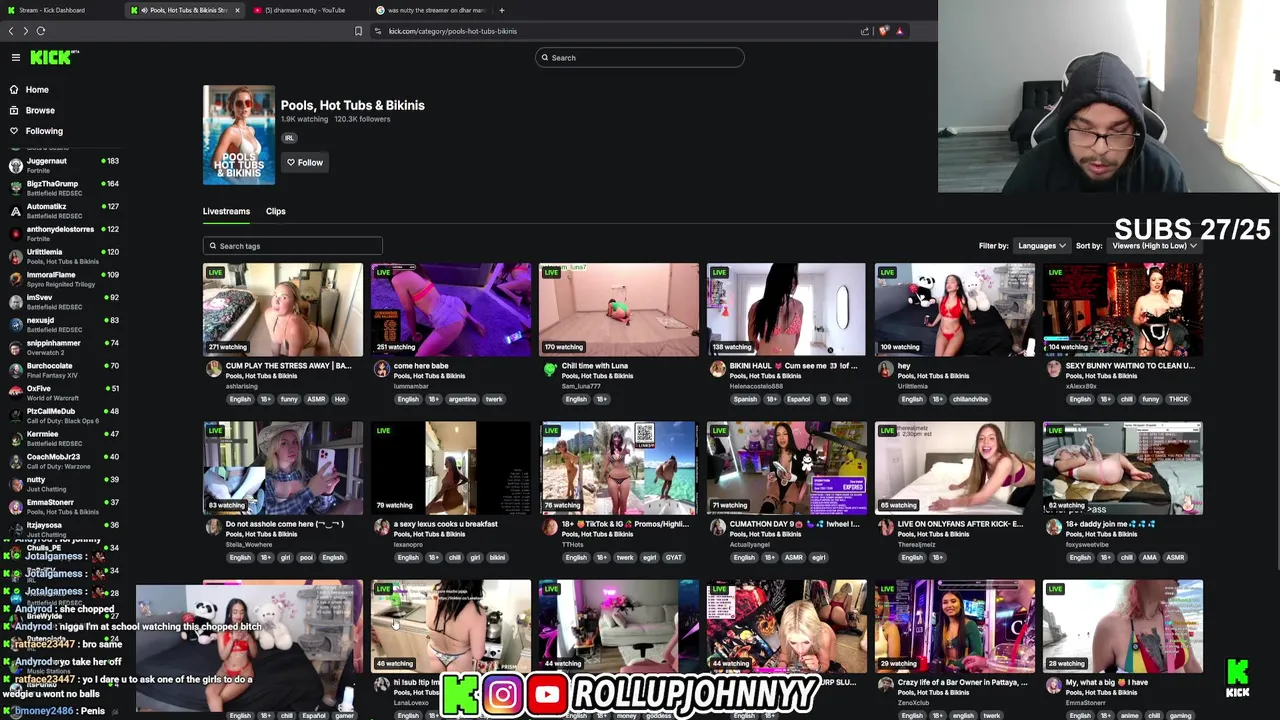Open the nutty channel in sidebar
The width and height of the screenshot is (1280, 720).
[x=62, y=484]
